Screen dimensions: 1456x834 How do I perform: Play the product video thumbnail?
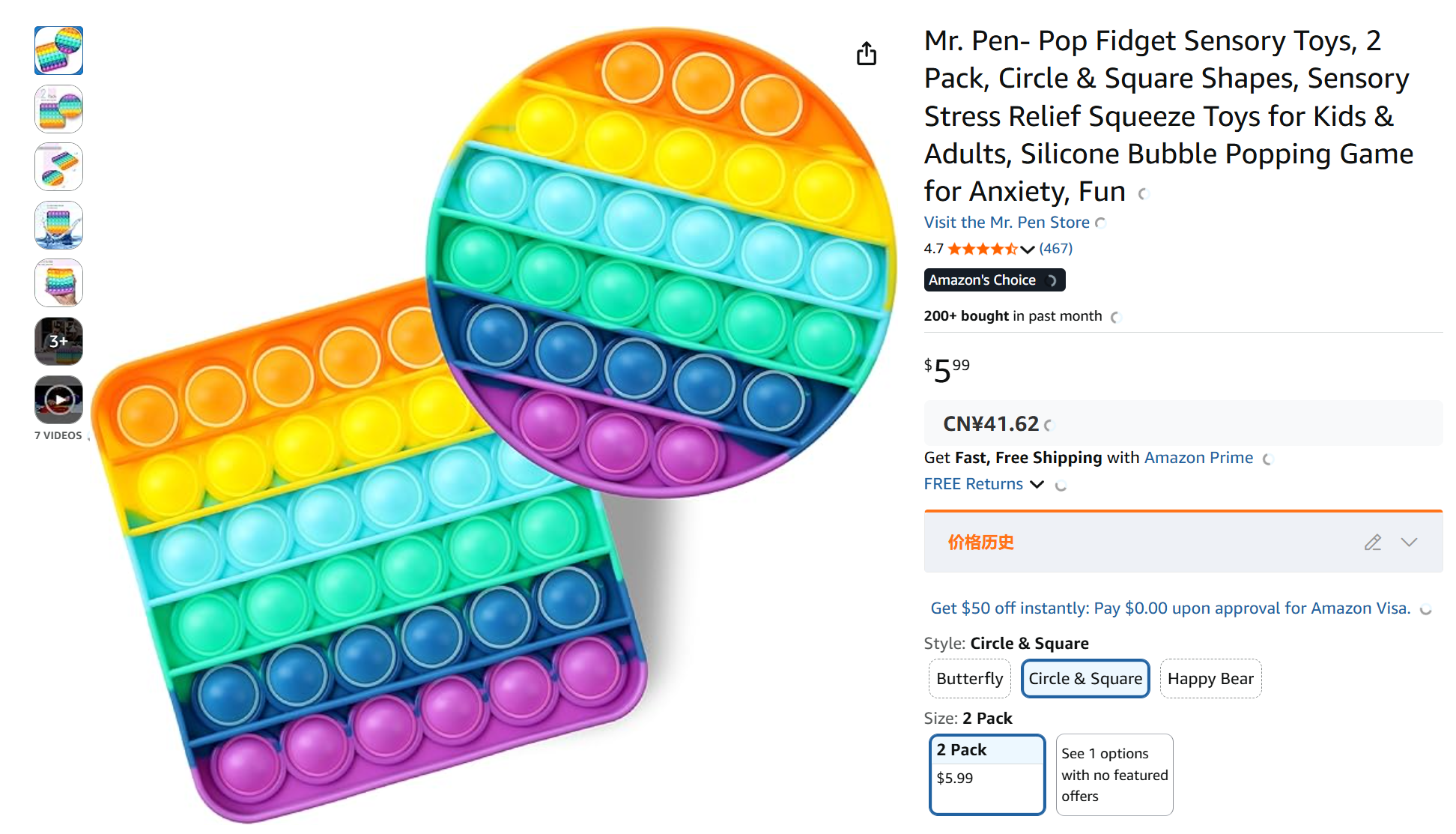pos(58,399)
